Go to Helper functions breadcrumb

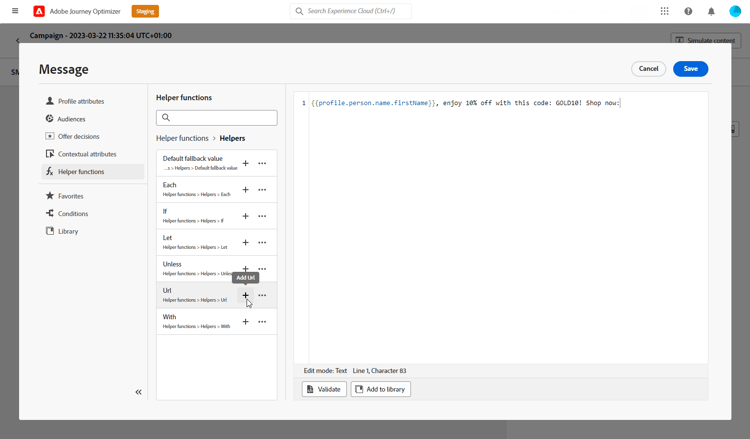[182, 138]
